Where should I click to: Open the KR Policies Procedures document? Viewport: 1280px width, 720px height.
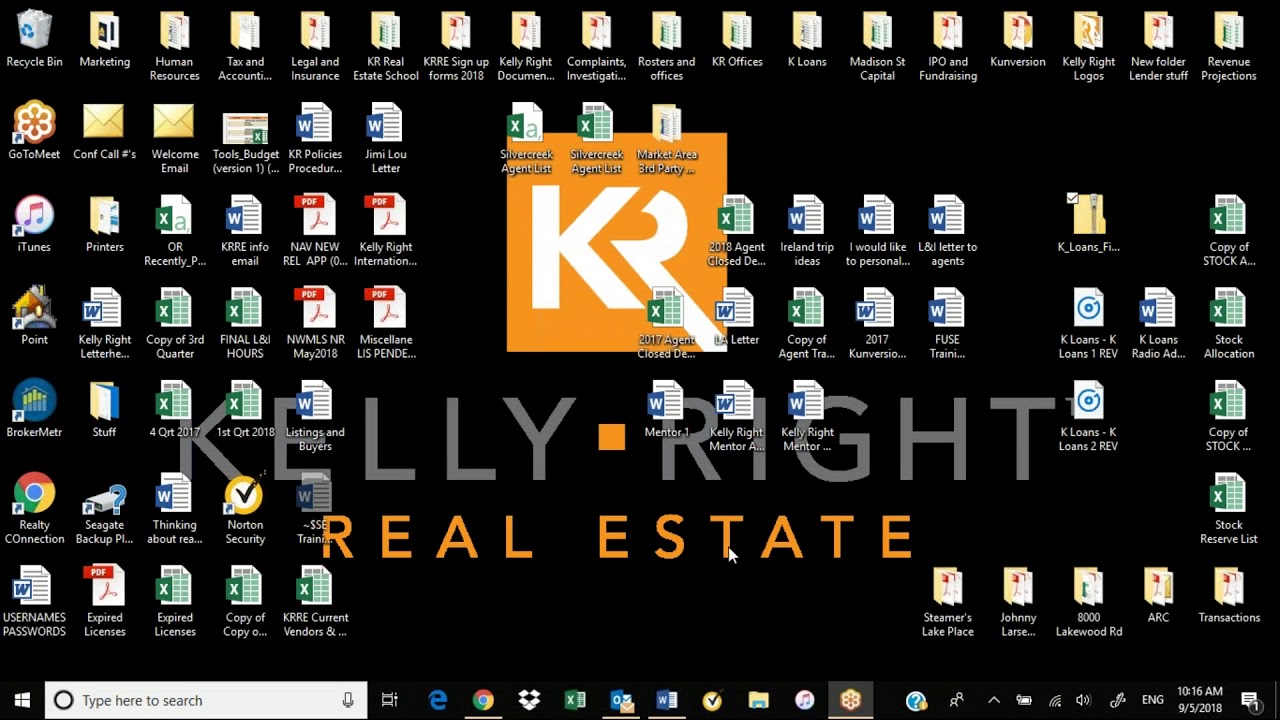[315, 138]
